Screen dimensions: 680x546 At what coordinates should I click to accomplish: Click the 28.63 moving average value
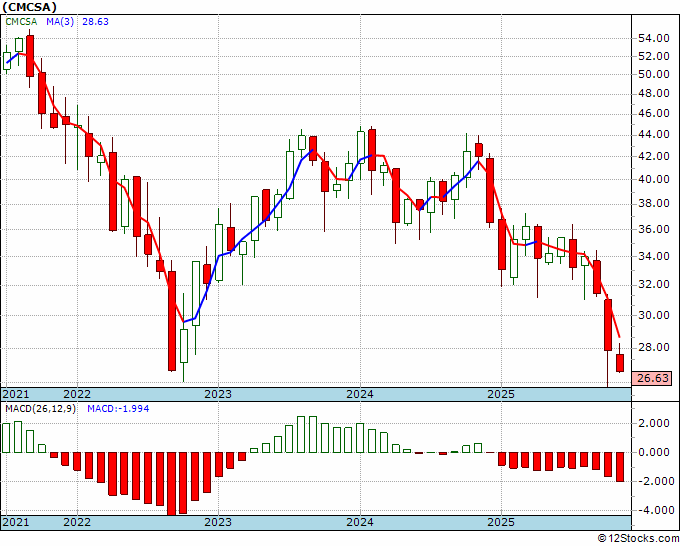(95, 21)
